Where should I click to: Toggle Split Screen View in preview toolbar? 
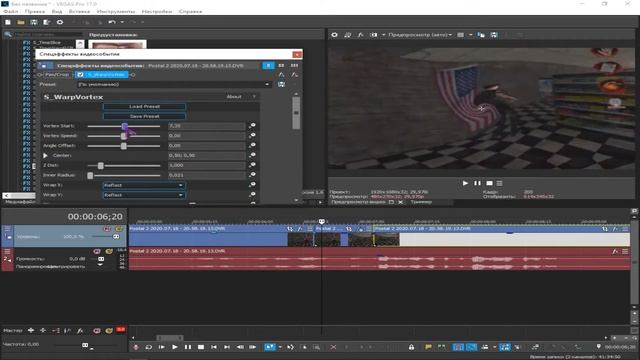[373, 35]
